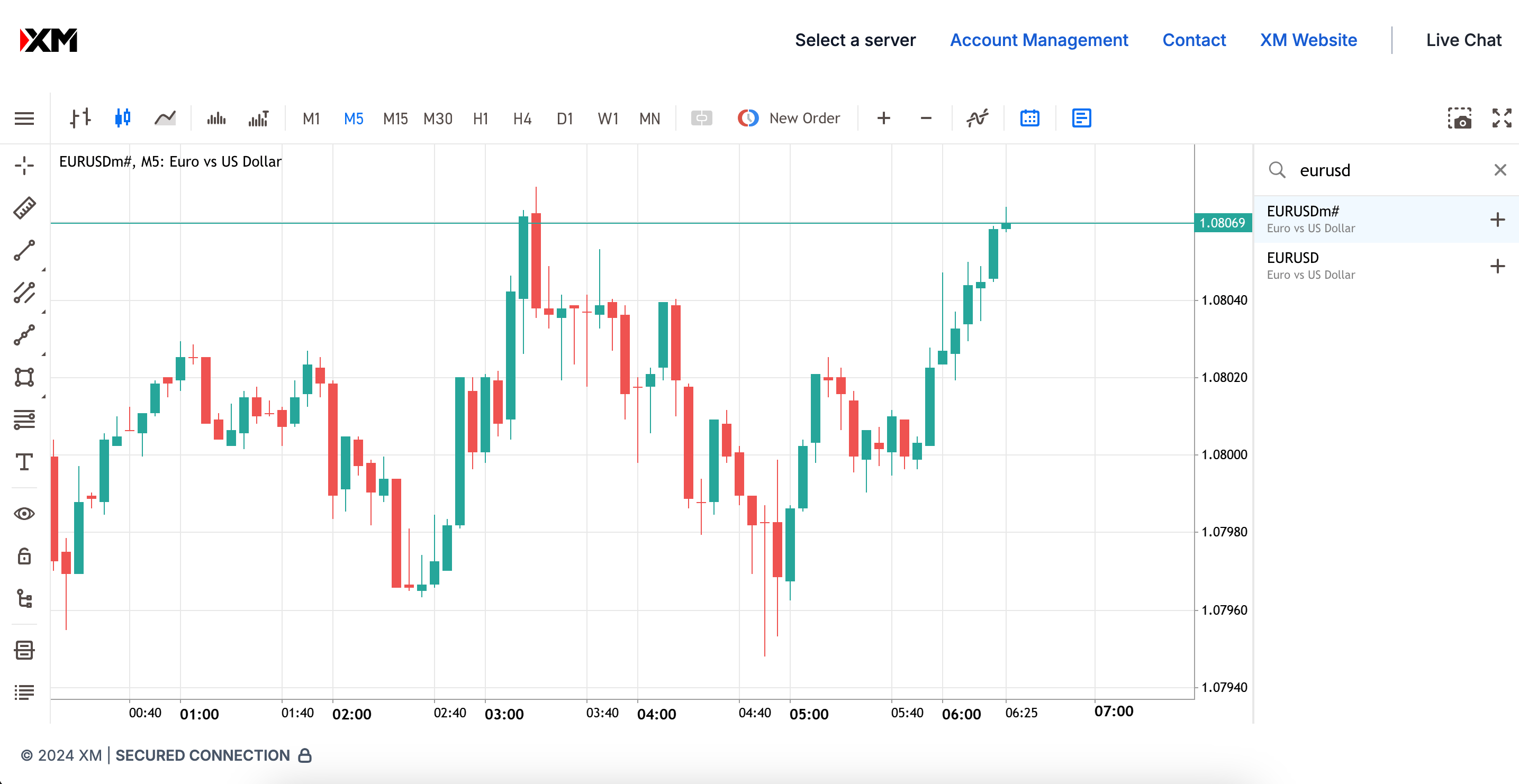This screenshot has width=1519, height=784.
Task: Select the Fibonacci levels tool
Action: (x=24, y=420)
